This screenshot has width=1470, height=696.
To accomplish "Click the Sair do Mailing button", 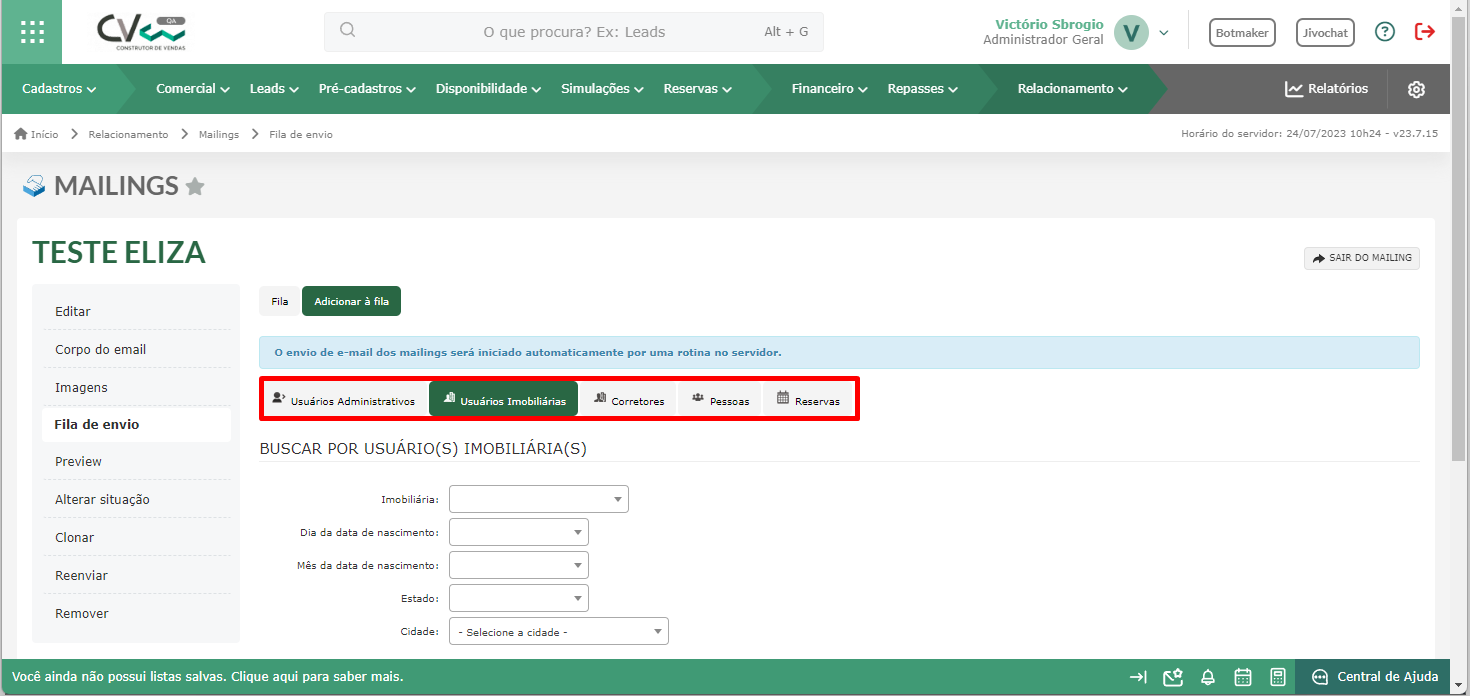I will point(1361,258).
